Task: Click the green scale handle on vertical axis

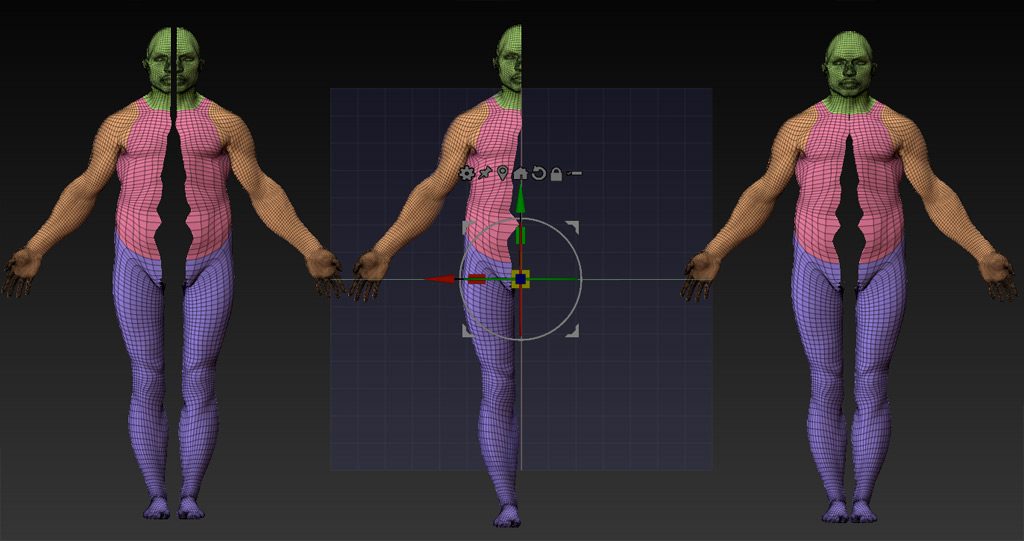Action: coord(520,236)
